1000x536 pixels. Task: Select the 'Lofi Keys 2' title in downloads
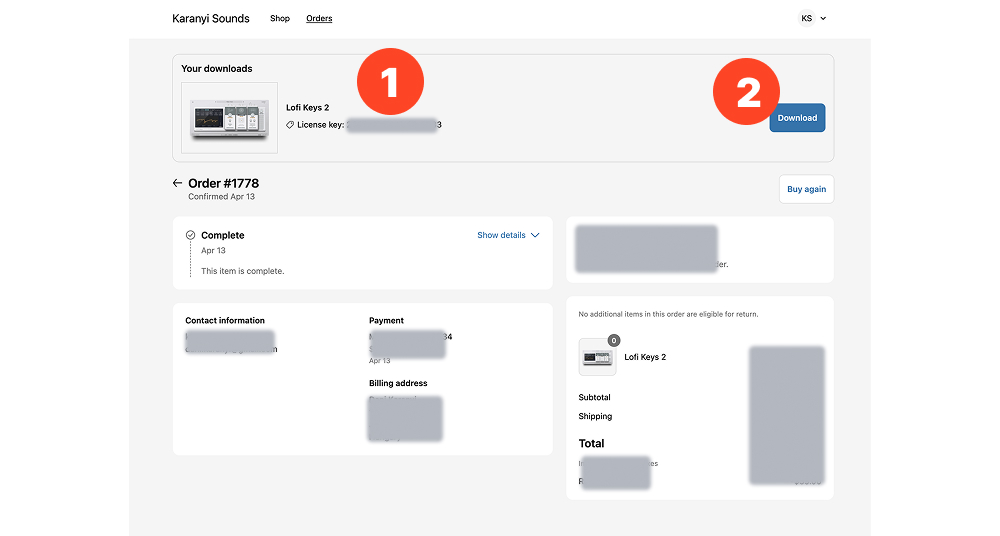pyautogui.click(x=307, y=108)
